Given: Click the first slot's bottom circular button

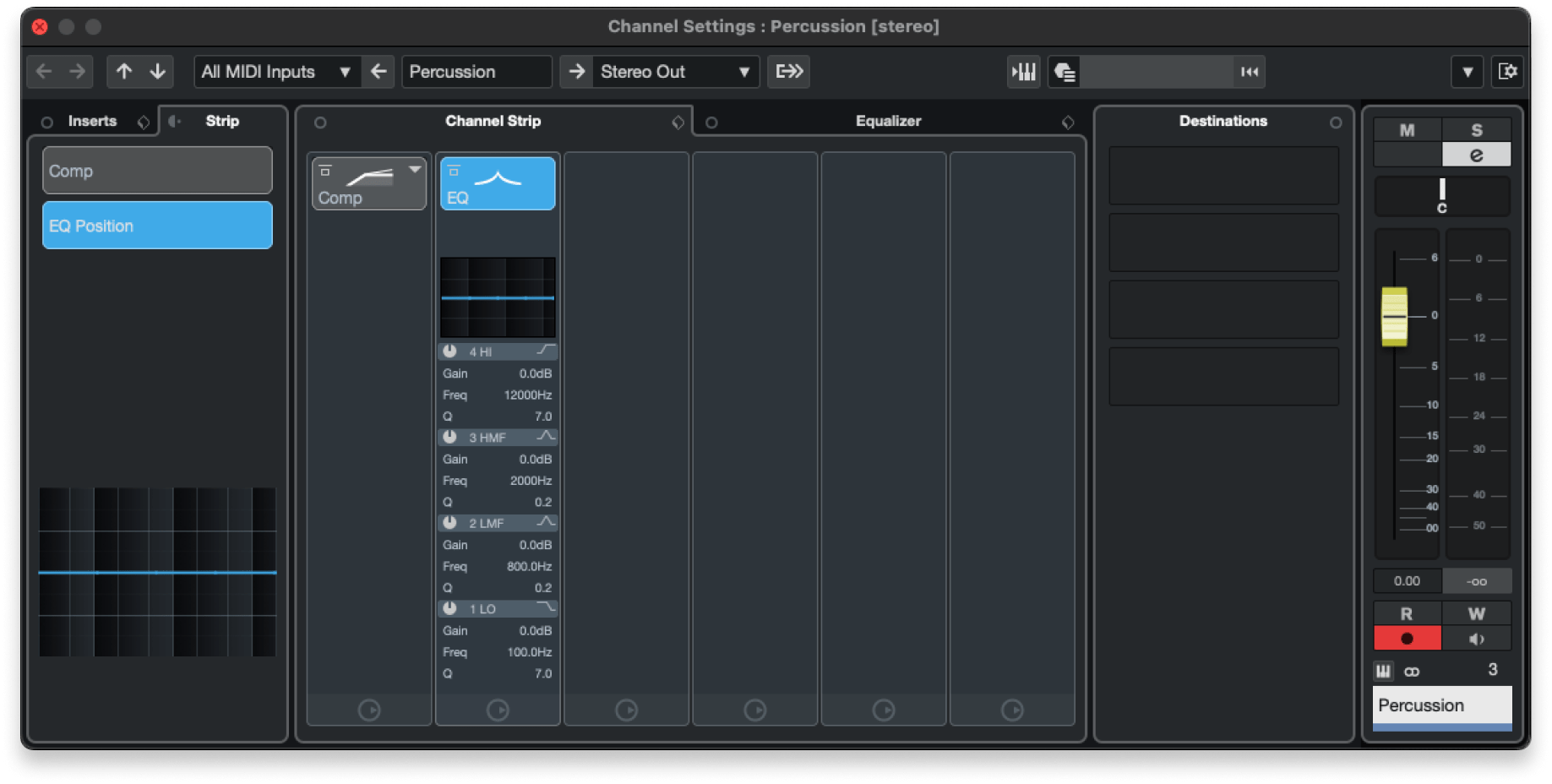Looking at the screenshot, I should [x=369, y=710].
